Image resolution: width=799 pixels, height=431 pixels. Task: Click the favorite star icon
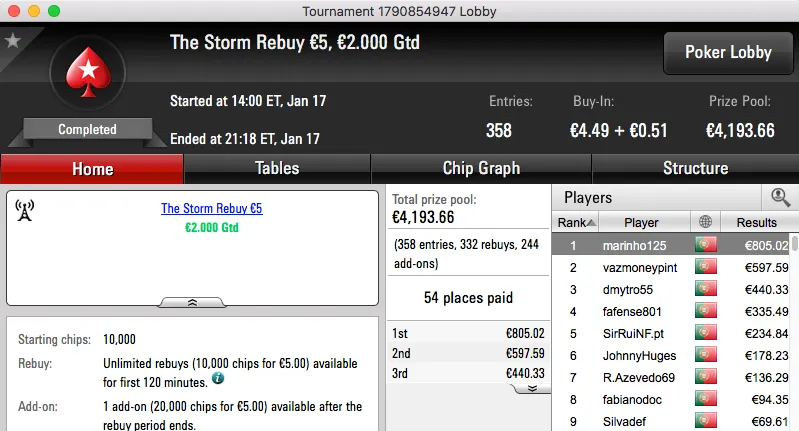point(13,41)
